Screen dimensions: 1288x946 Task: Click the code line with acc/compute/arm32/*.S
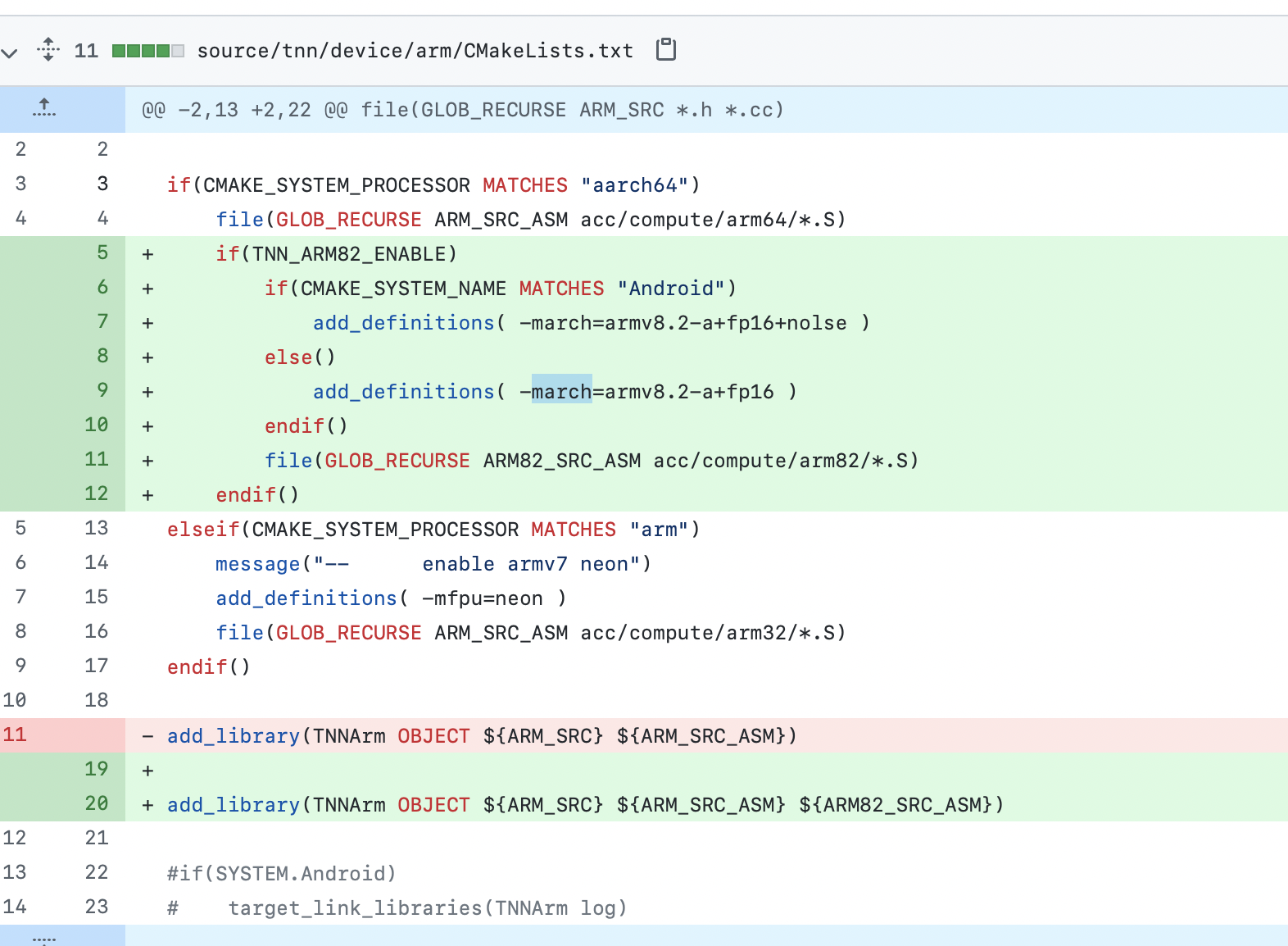[531, 633]
